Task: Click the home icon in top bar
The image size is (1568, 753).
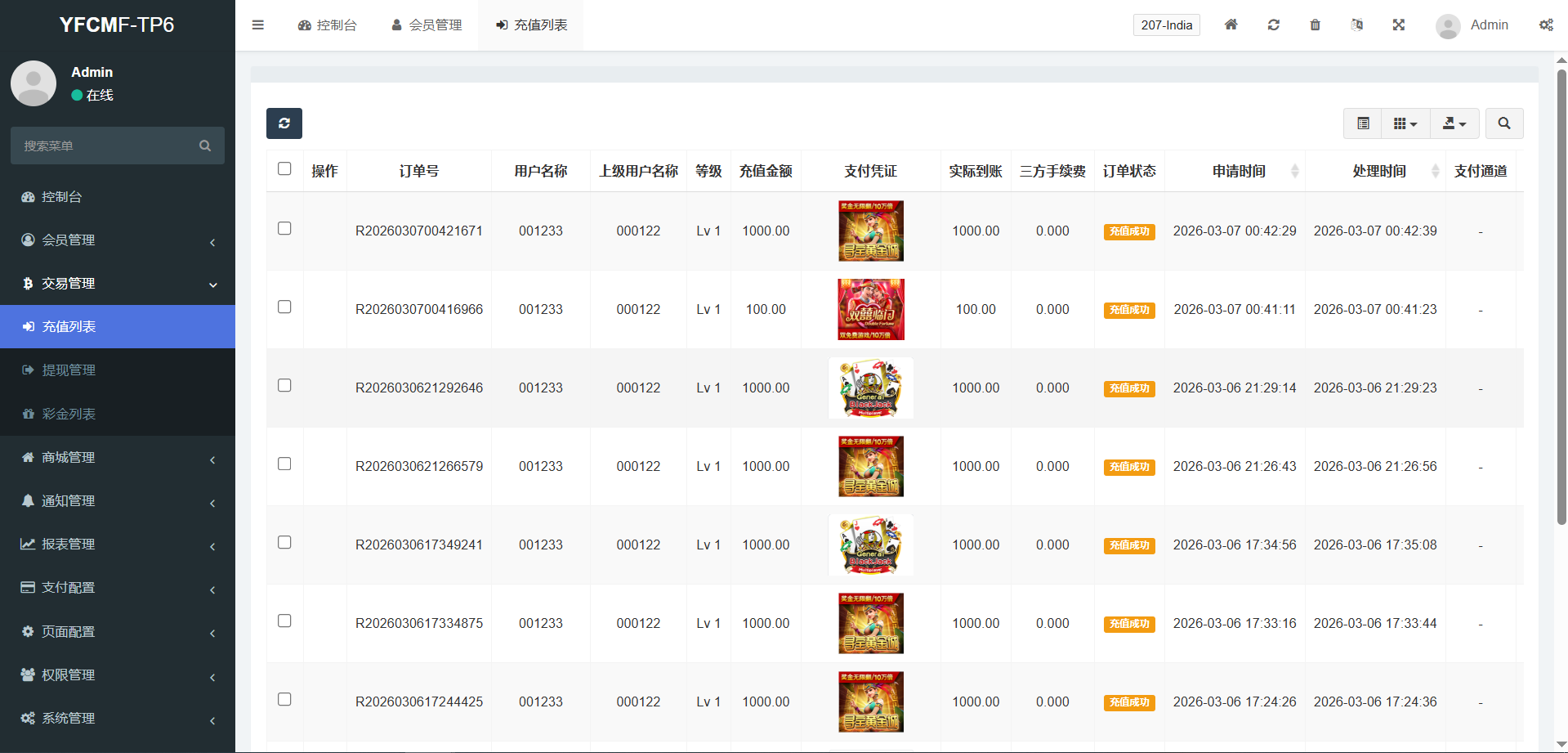Action: [x=1231, y=25]
